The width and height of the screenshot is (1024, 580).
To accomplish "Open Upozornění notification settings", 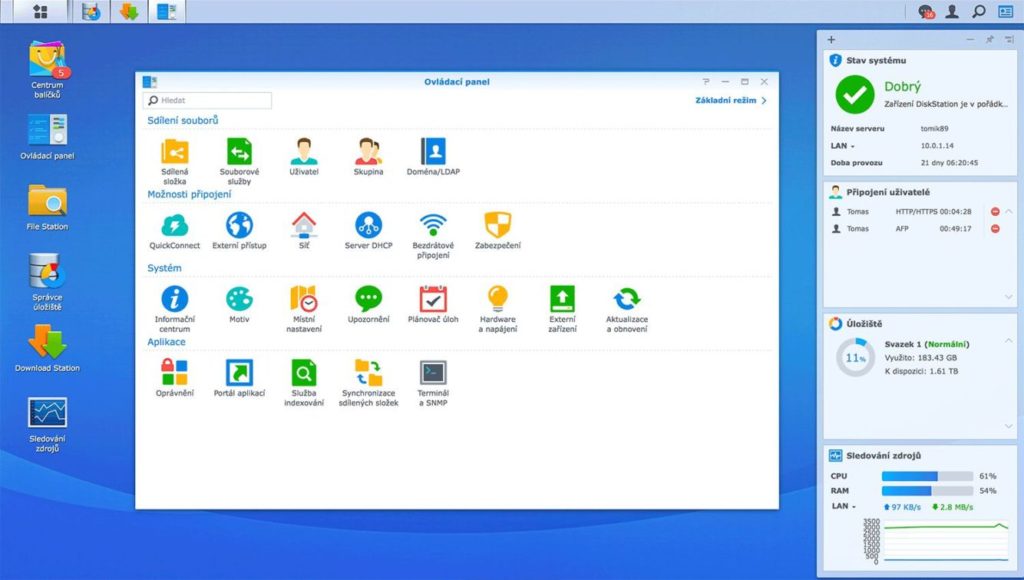I will (x=368, y=304).
